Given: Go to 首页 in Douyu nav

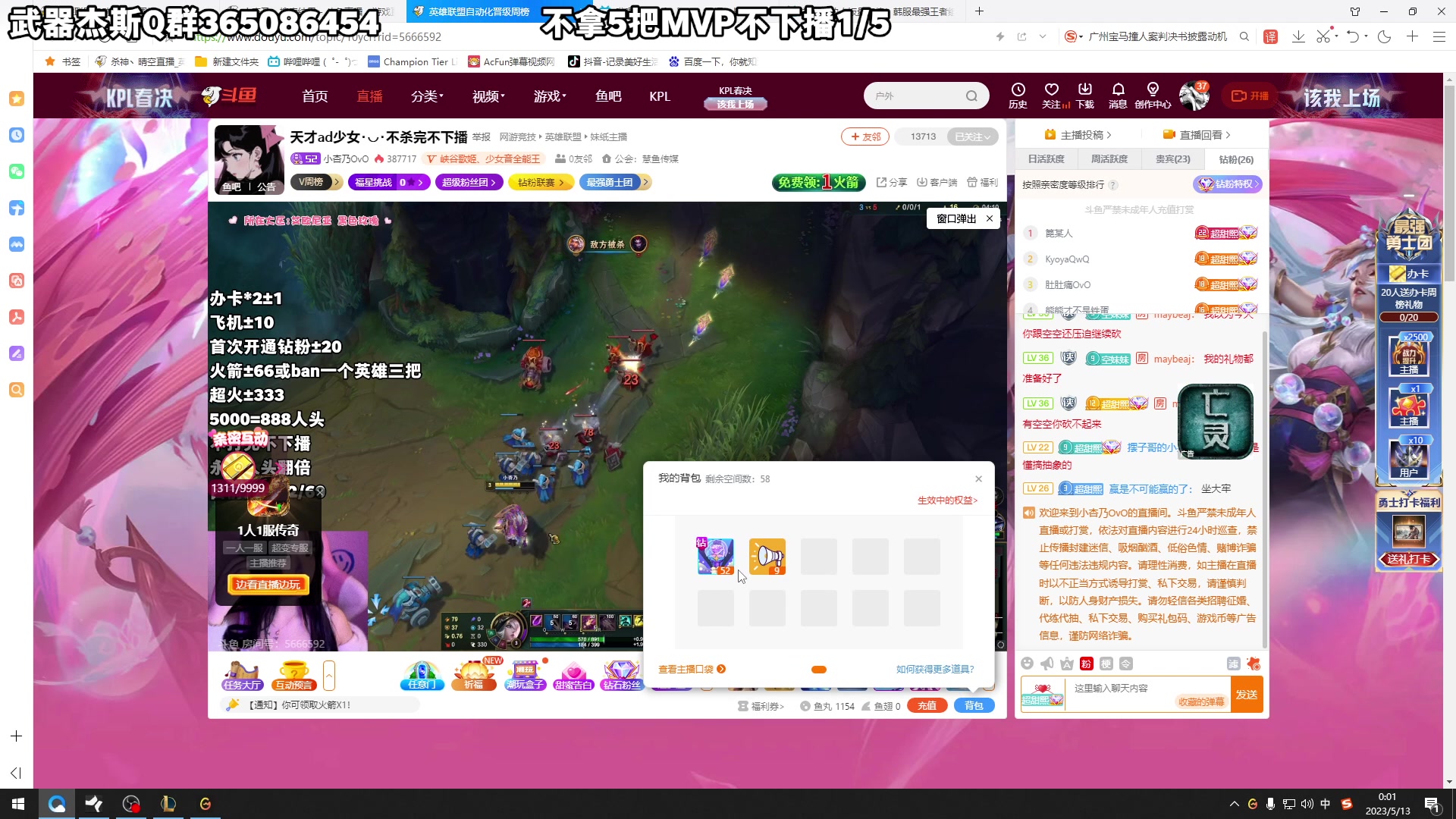Looking at the screenshot, I should (315, 96).
